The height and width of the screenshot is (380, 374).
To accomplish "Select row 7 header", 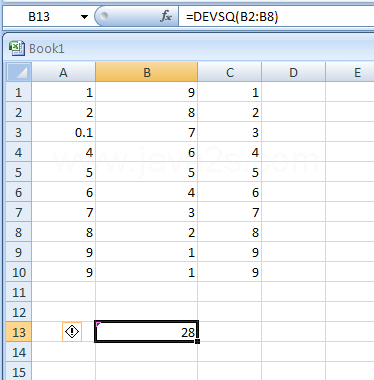I will (x=19, y=212).
